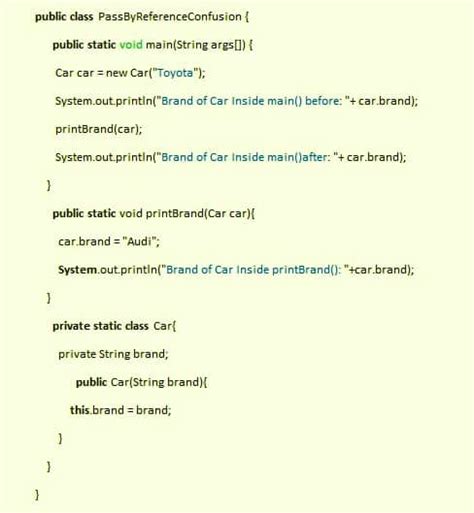Click the 'public Car(String brand)' constructor line
474x513 pixels.
(139, 382)
